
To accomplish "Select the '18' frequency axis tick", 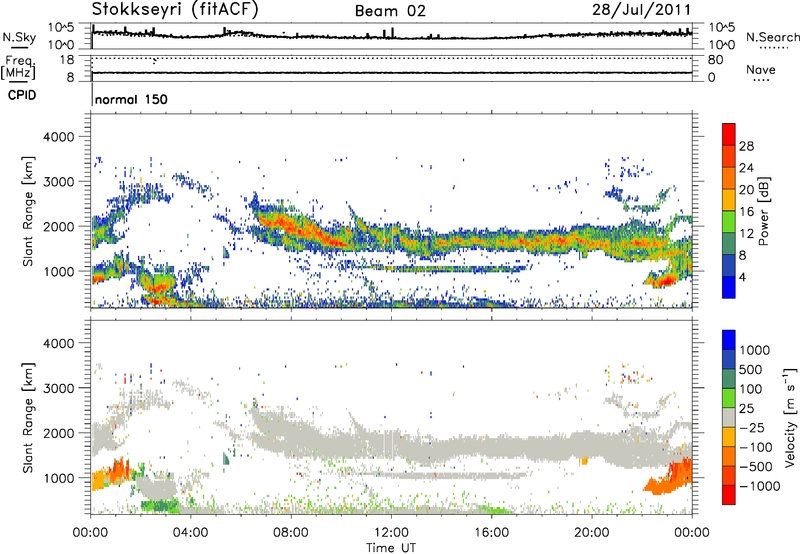I will [x=67, y=60].
